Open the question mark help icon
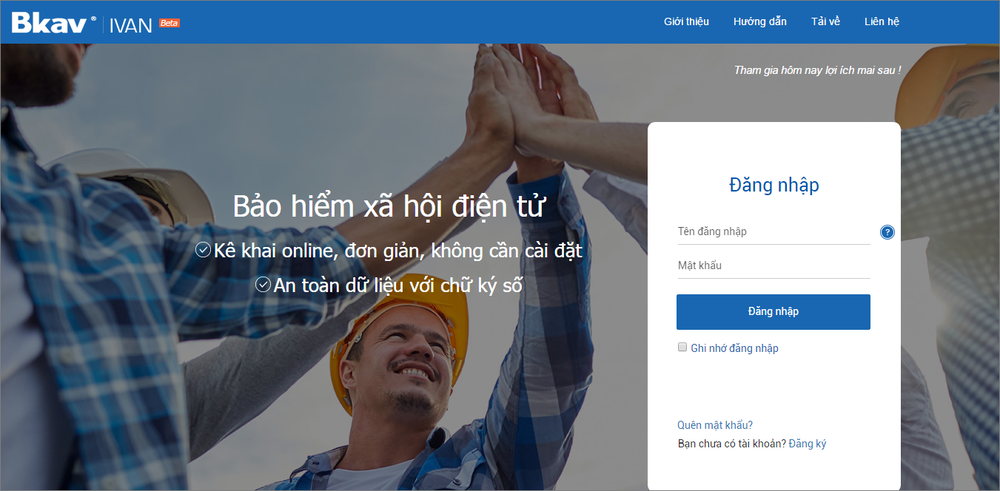The width and height of the screenshot is (1000, 491). tap(887, 232)
